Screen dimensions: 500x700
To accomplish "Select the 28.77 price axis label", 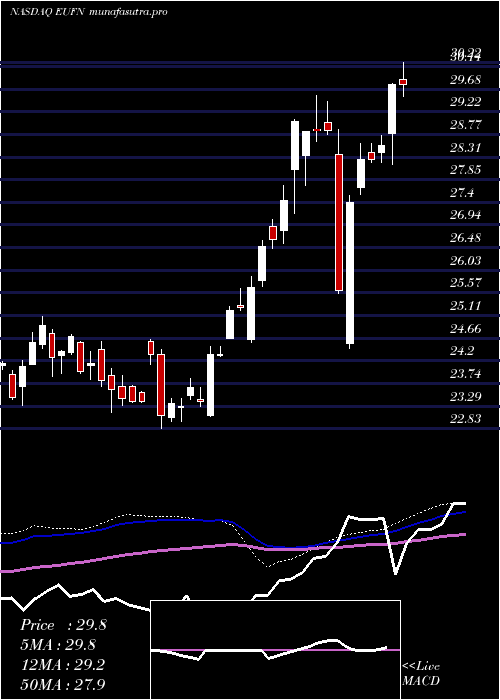I will (x=465, y=125).
